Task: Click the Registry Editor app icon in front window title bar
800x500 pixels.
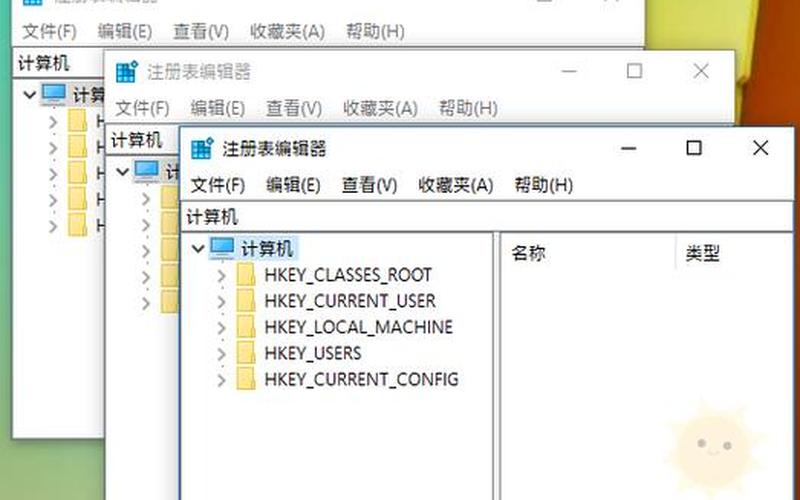Action: coord(202,149)
